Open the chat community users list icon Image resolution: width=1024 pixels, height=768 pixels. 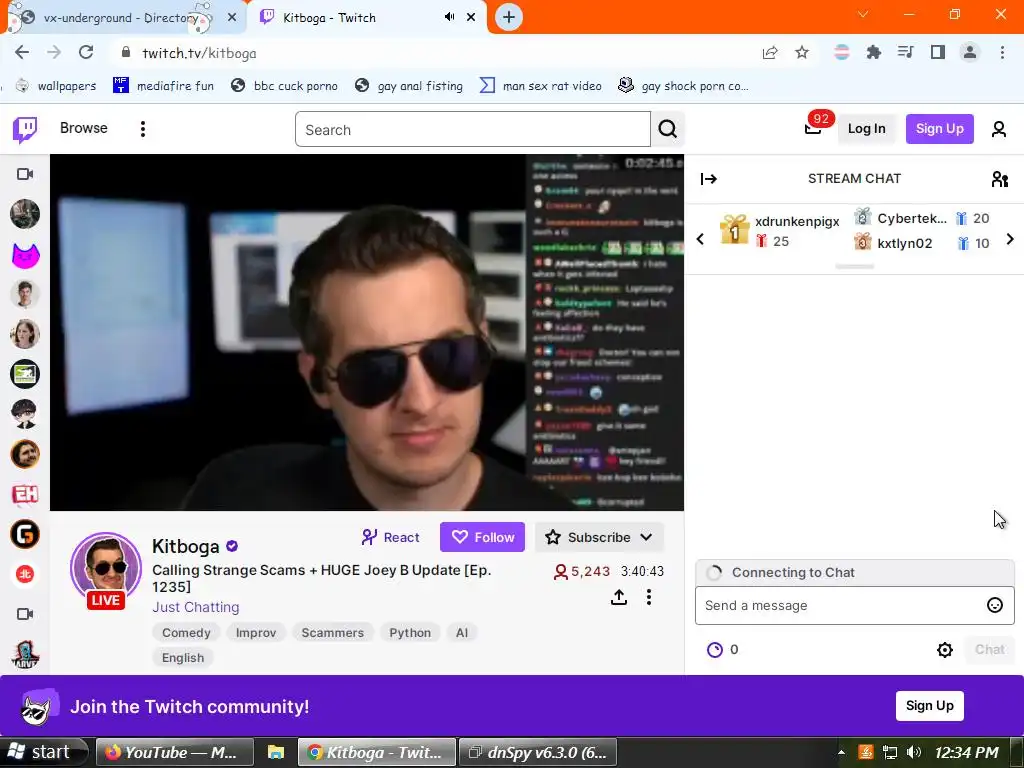(999, 179)
